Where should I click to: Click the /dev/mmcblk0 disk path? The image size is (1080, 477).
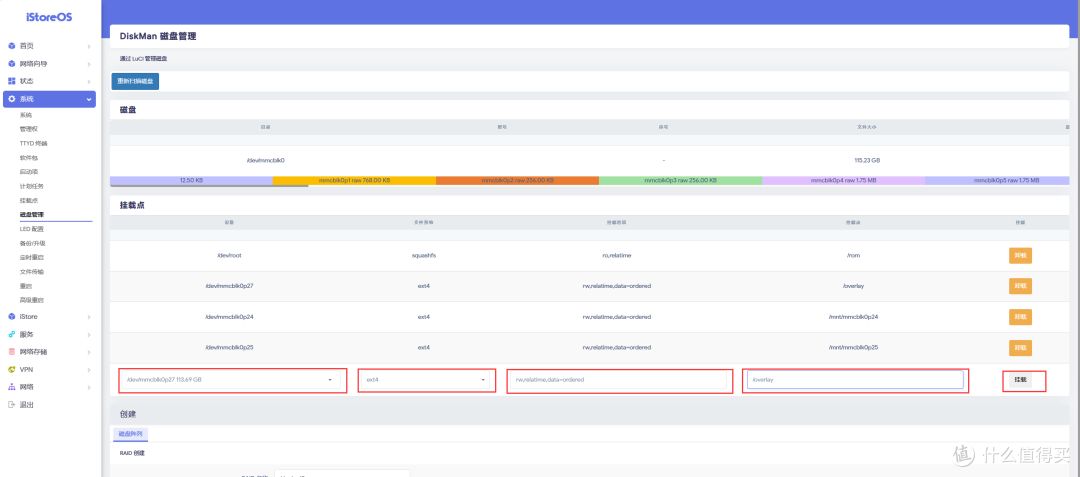coord(265,160)
